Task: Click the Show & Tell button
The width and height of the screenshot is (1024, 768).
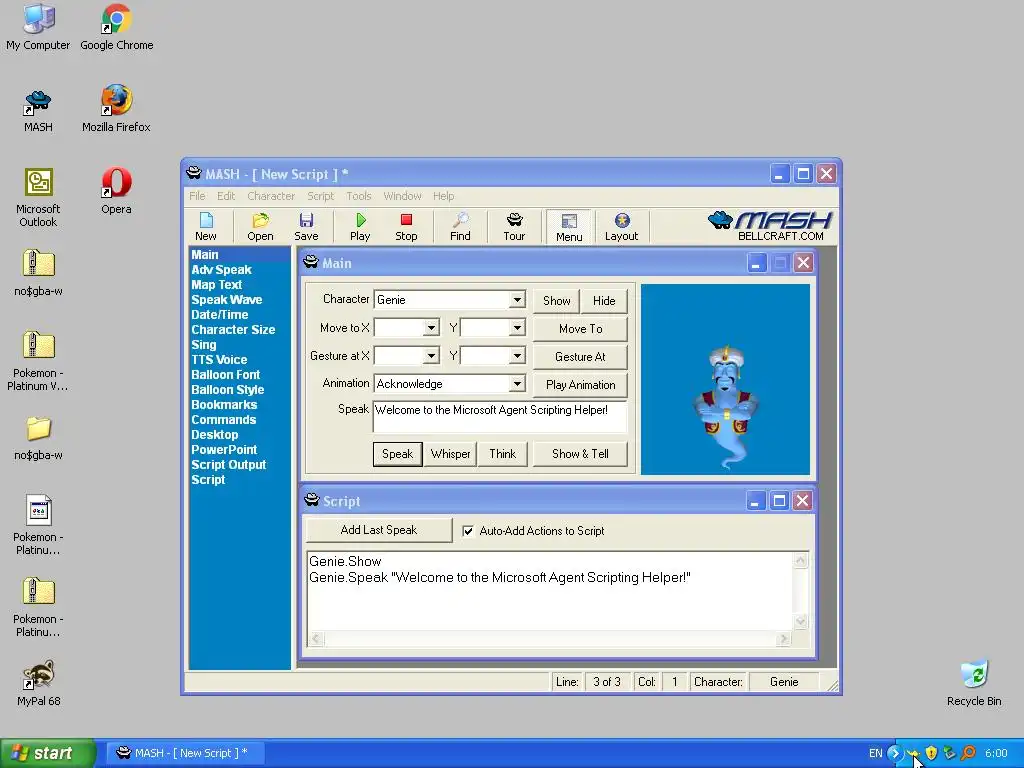Action: (581, 454)
